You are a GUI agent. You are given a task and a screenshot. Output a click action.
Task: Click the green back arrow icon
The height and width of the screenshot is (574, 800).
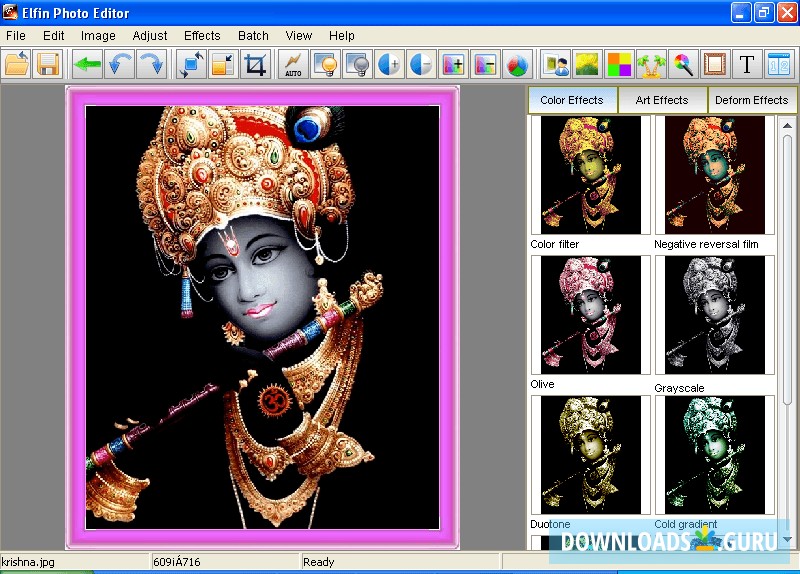(88, 65)
